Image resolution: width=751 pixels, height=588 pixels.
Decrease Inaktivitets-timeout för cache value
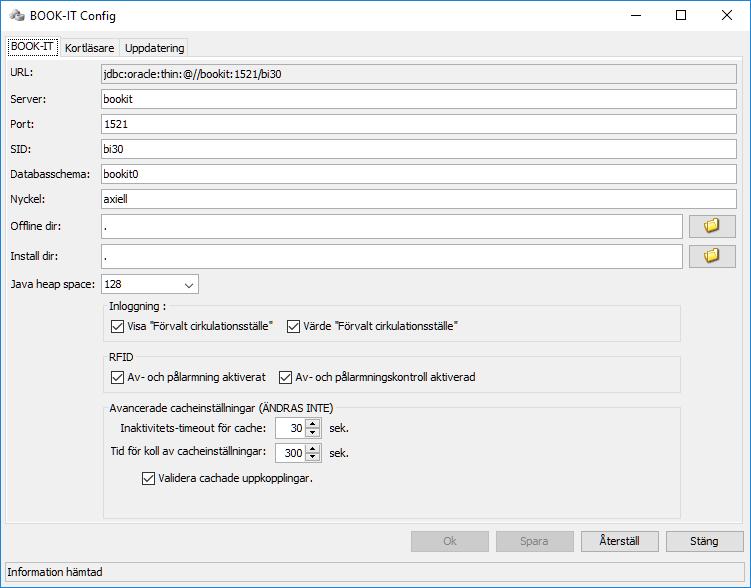[x=313, y=432]
